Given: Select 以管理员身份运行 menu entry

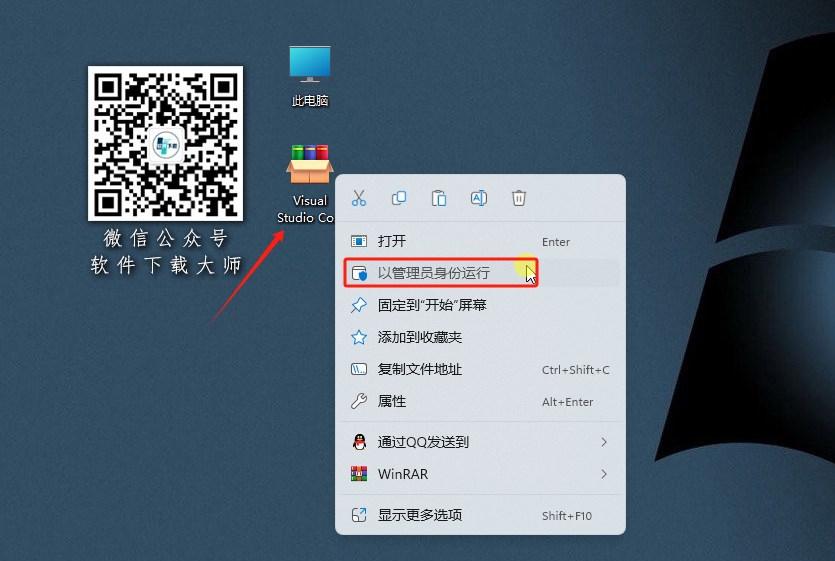Looking at the screenshot, I should (x=480, y=273).
